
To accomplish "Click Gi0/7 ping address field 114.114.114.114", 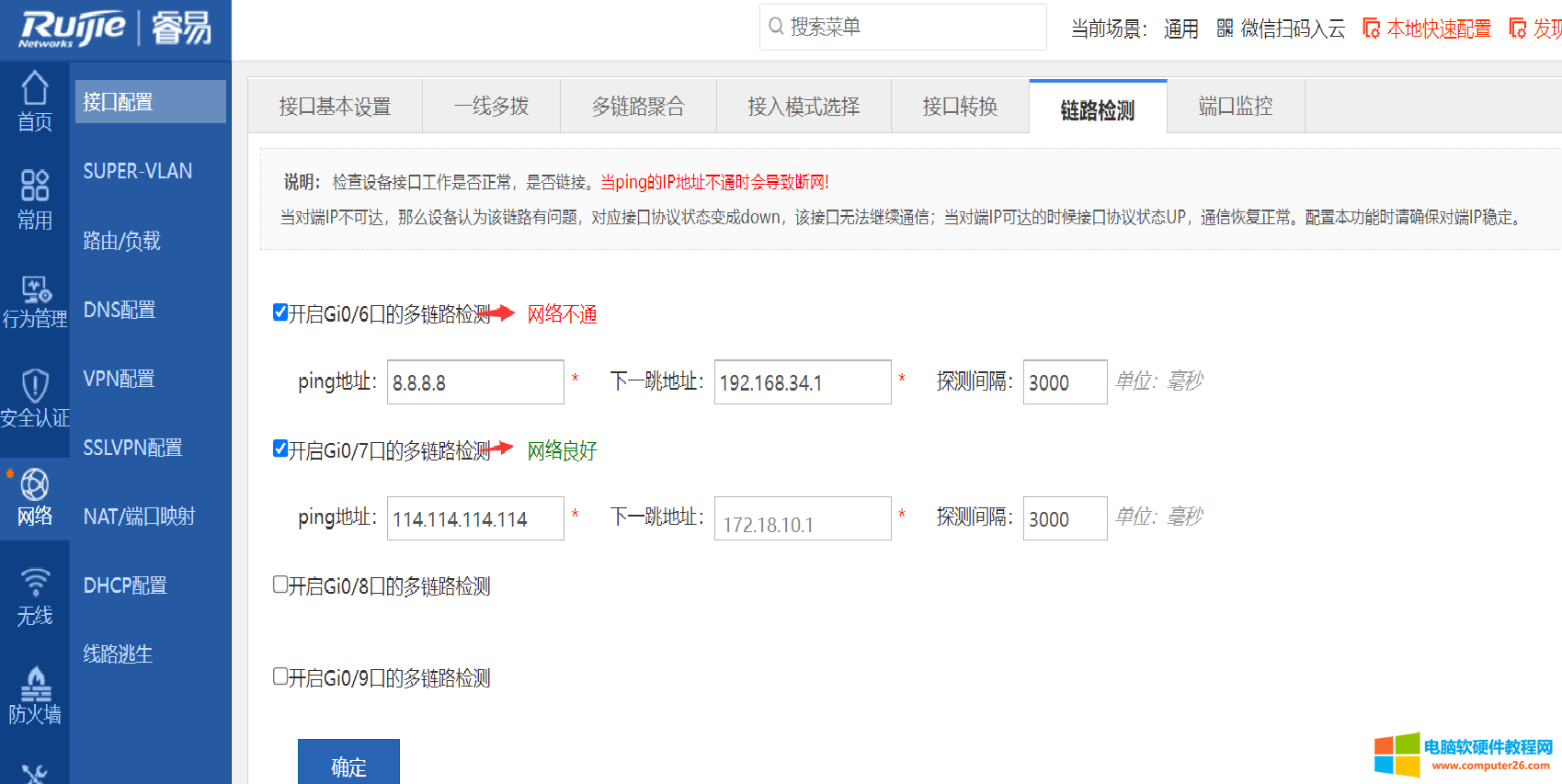I will pos(475,518).
